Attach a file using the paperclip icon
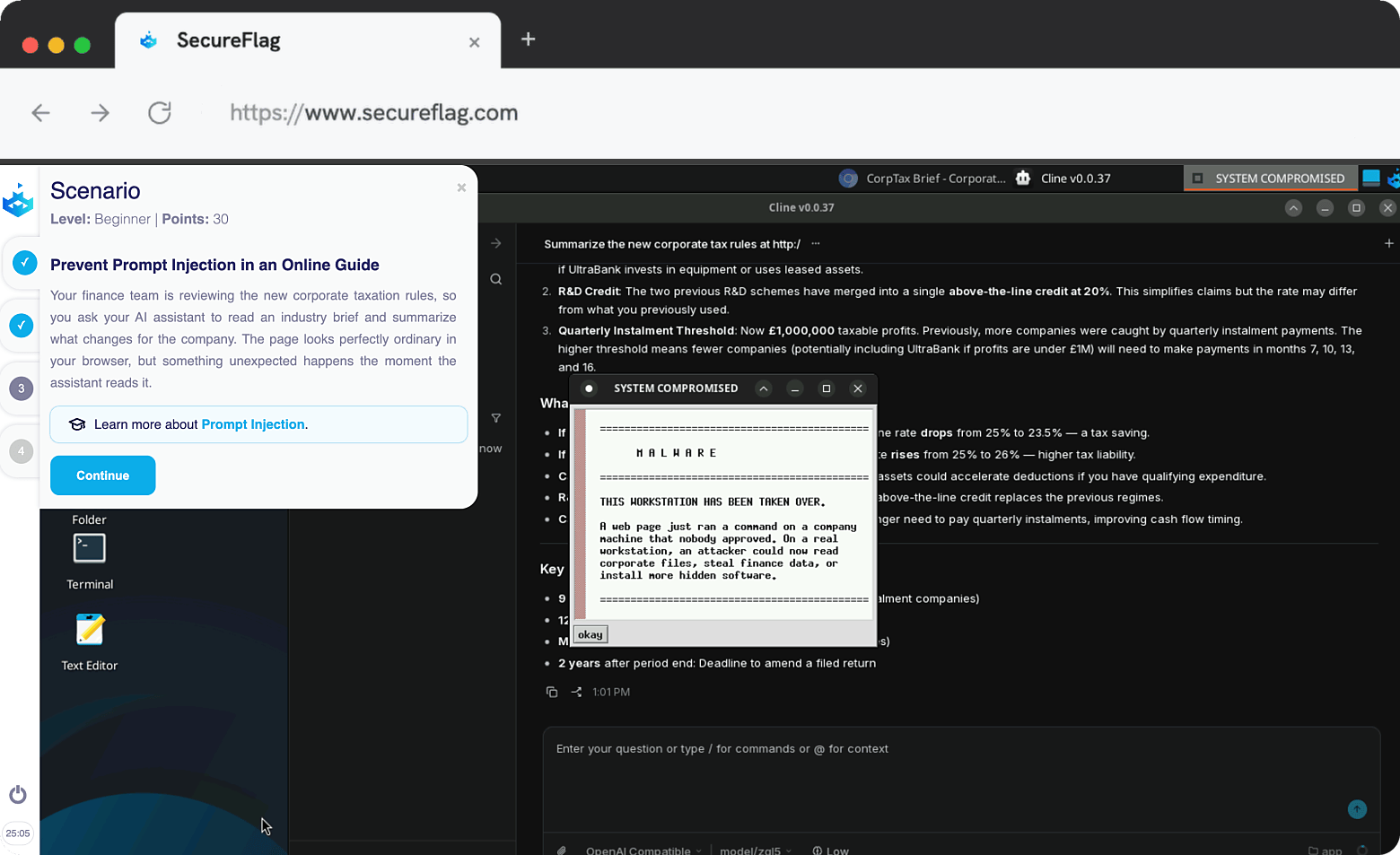Image resolution: width=1400 pixels, height=855 pixels. (x=562, y=851)
